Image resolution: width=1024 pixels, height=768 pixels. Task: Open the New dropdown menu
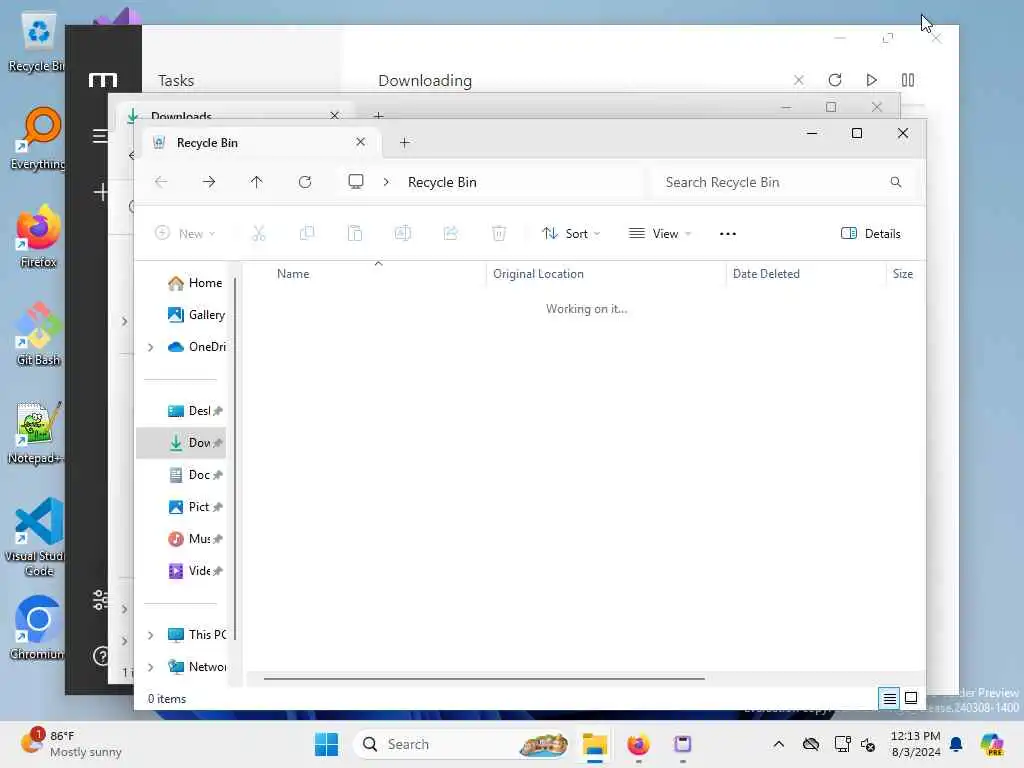tap(185, 234)
